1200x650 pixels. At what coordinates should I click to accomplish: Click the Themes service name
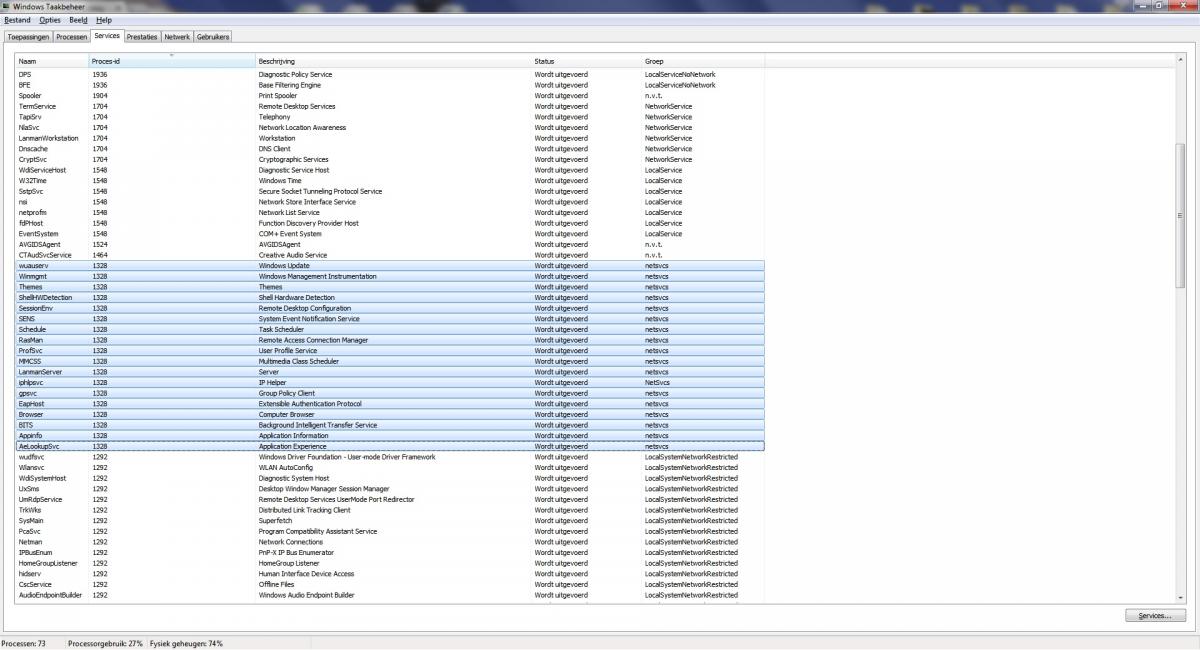click(30, 287)
